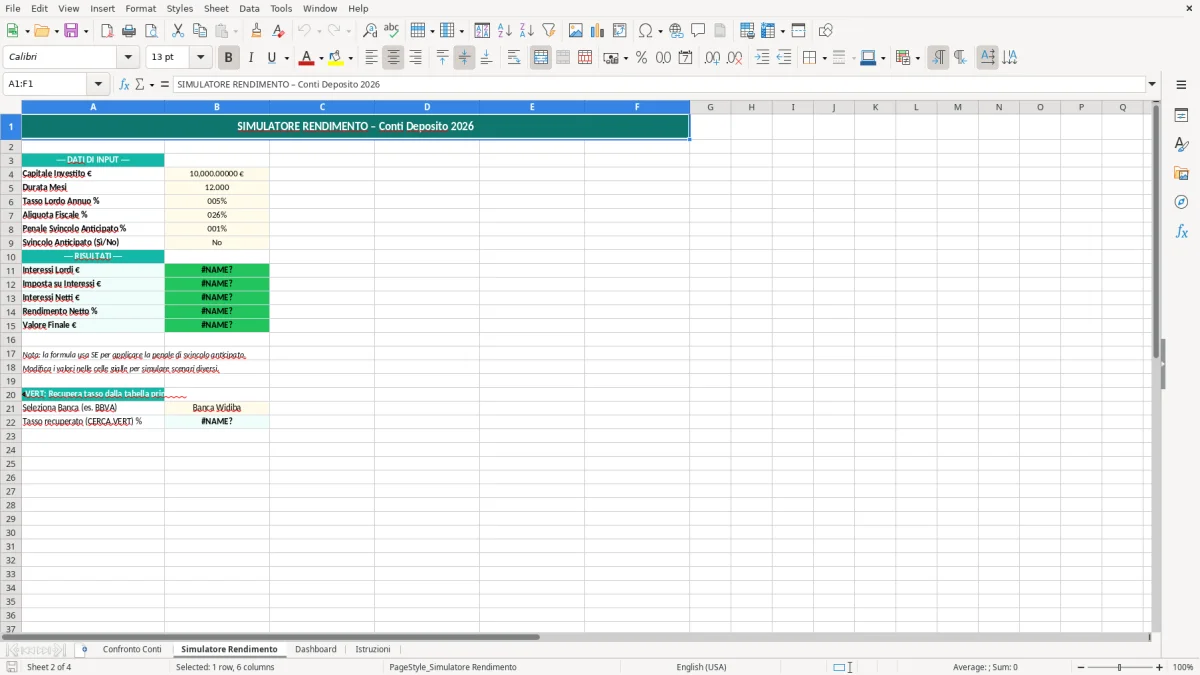The width and height of the screenshot is (1200, 675).
Task: Sort ascending
Action: [x=505, y=31]
